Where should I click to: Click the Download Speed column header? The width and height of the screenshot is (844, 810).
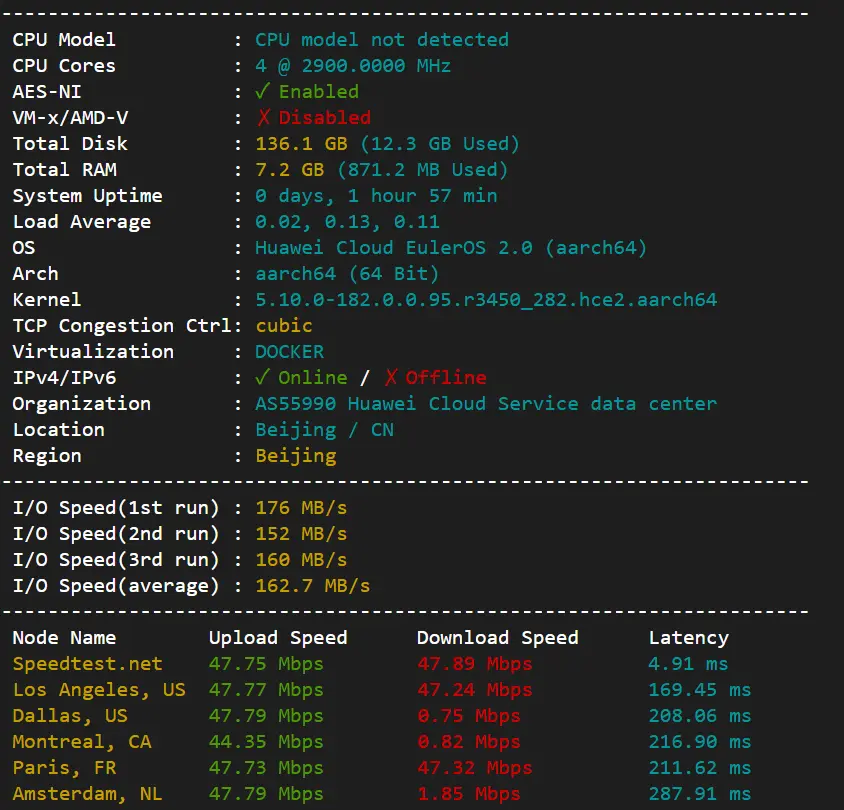click(x=497, y=637)
